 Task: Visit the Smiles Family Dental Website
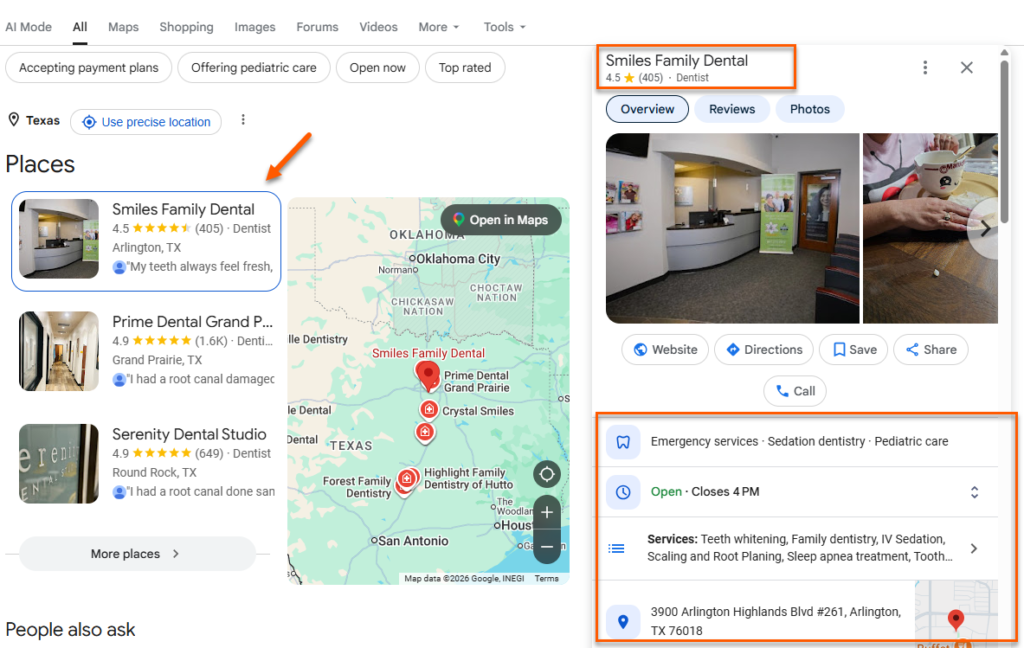pos(665,349)
